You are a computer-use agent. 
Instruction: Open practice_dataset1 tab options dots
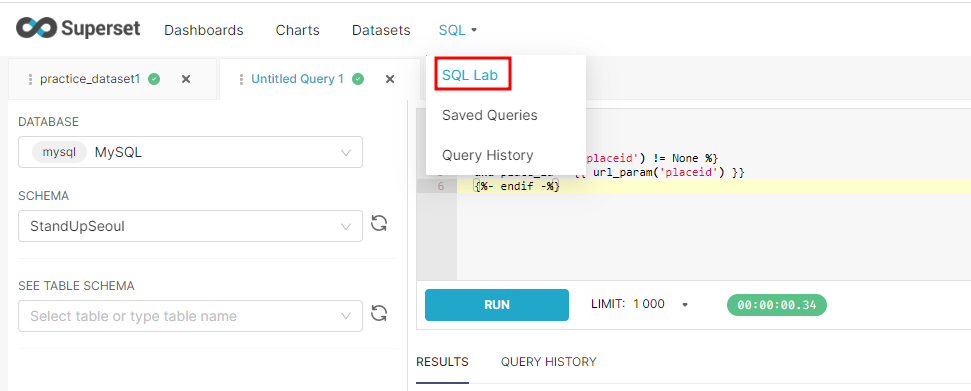pos(30,79)
